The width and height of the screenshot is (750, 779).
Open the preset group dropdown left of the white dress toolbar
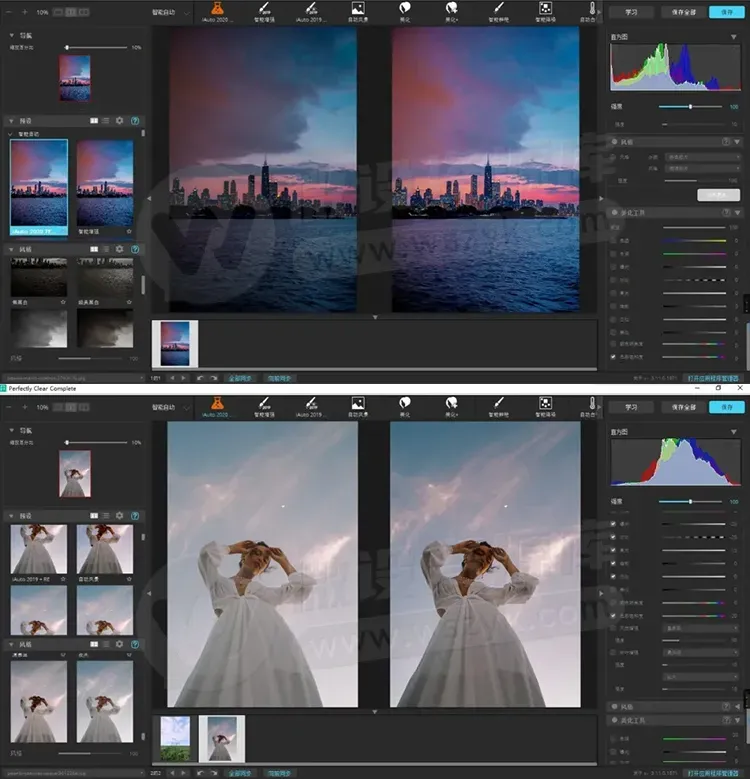point(170,407)
